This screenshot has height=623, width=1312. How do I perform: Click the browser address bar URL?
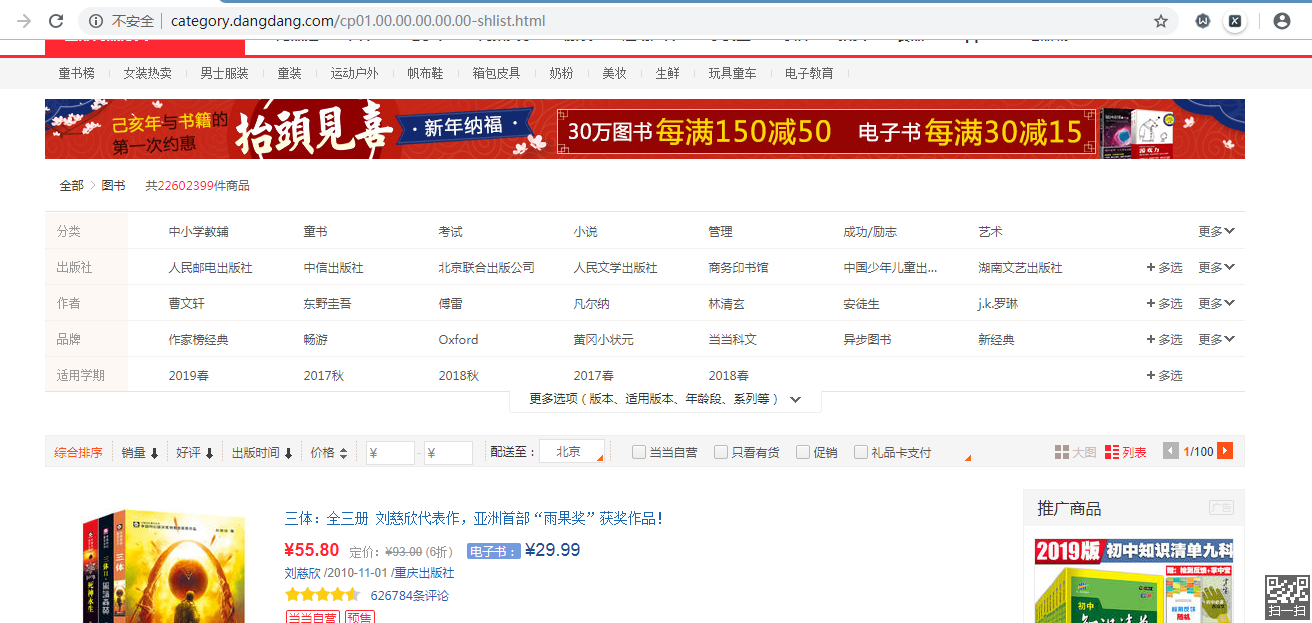358,21
